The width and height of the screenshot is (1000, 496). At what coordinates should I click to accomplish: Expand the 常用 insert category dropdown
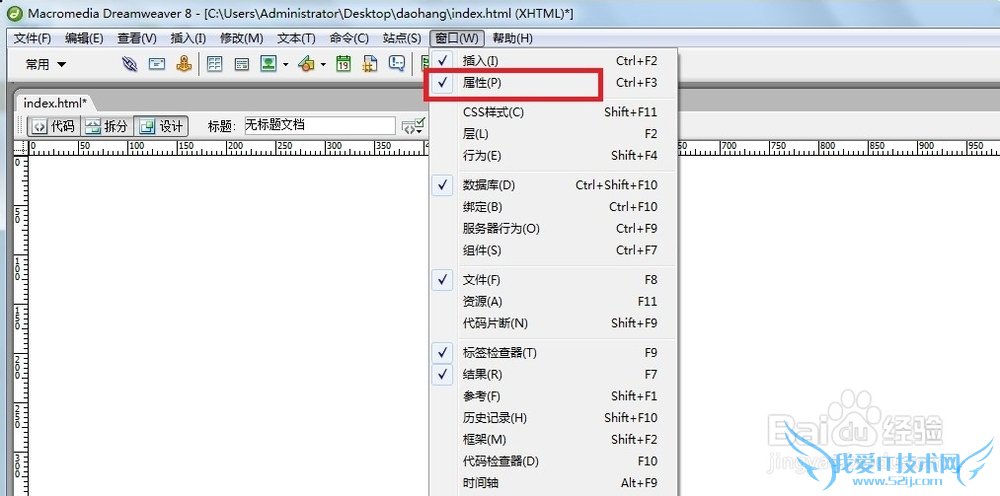pos(45,64)
